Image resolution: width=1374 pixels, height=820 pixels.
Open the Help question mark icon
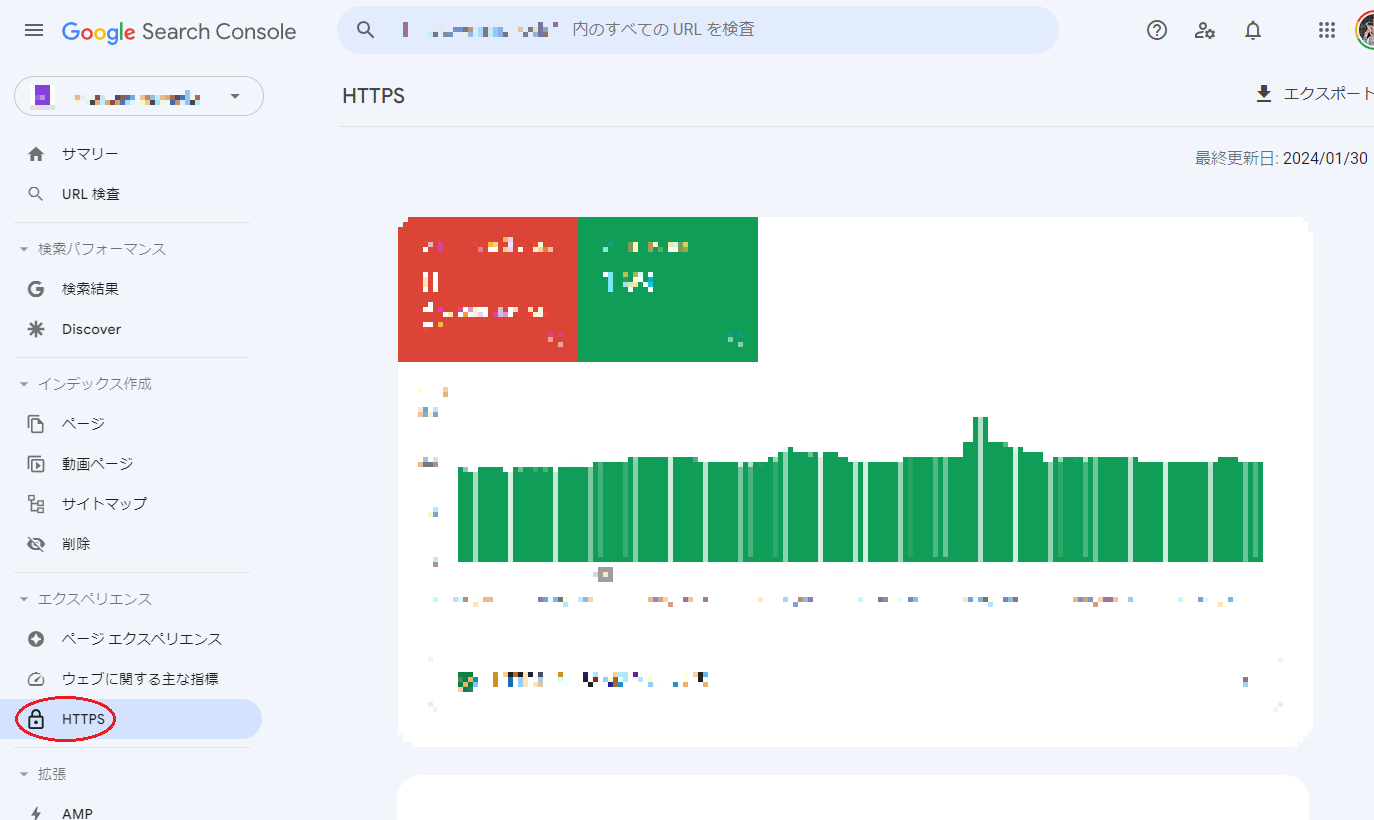[1156, 30]
